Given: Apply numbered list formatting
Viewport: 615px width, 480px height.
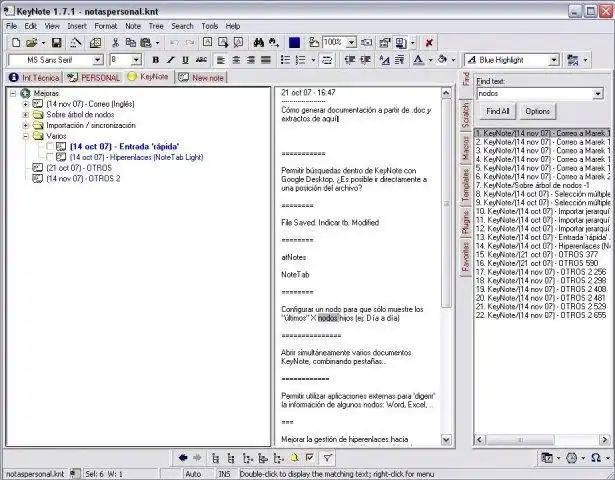Looking at the screenshot, I should [x=300, y=60].
